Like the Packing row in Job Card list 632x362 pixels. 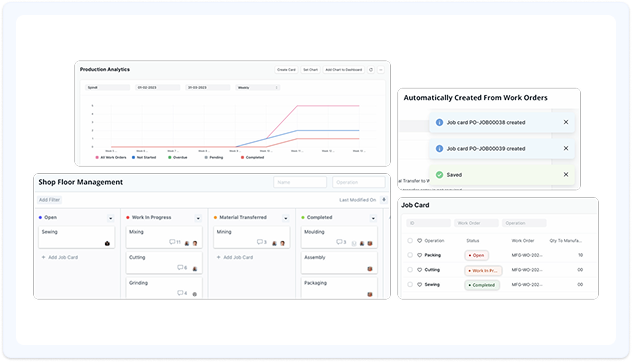click(x=419, y=255)
